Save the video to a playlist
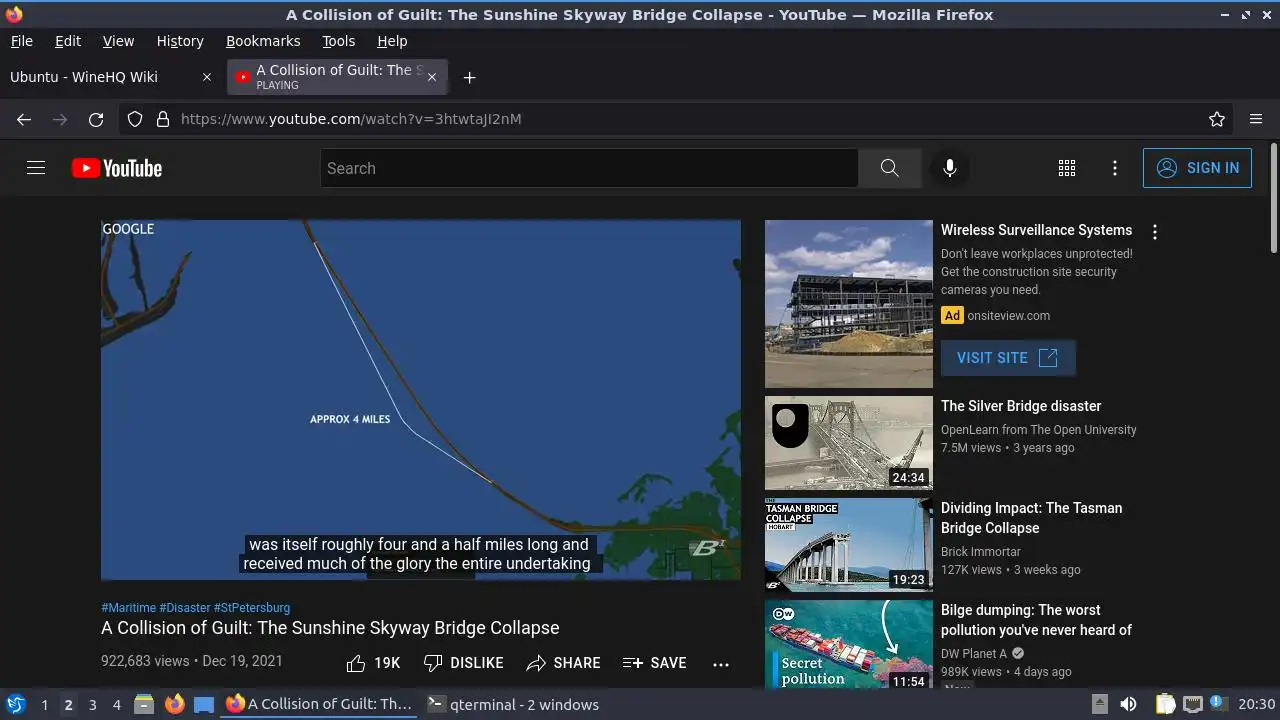 coord(655,663)
